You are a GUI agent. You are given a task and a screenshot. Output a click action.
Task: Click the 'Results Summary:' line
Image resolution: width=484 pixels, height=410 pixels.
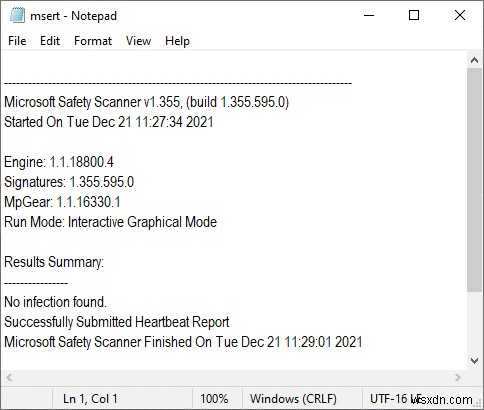click(54, 262)
